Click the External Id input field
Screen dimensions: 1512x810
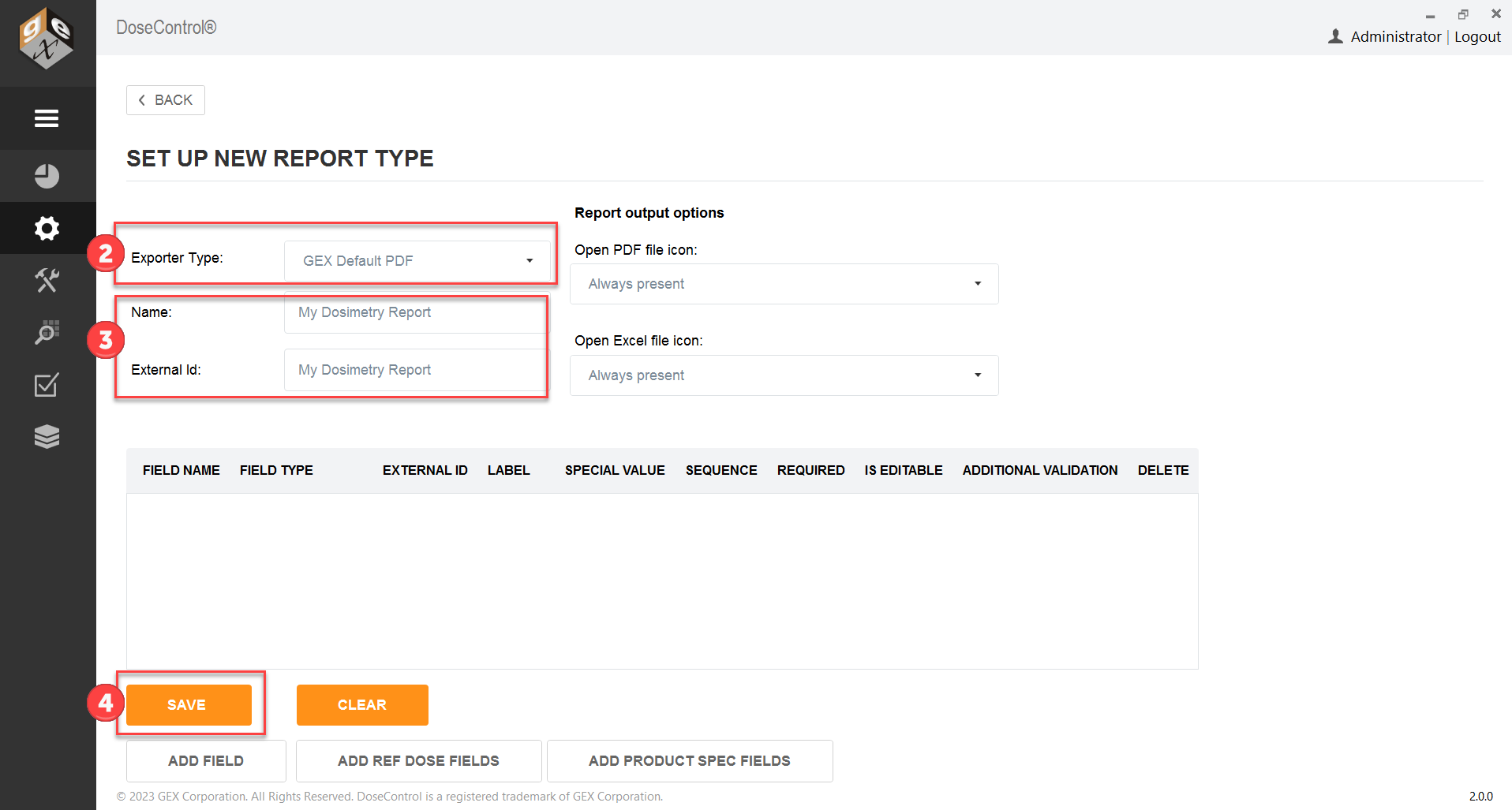coord(414,370)
